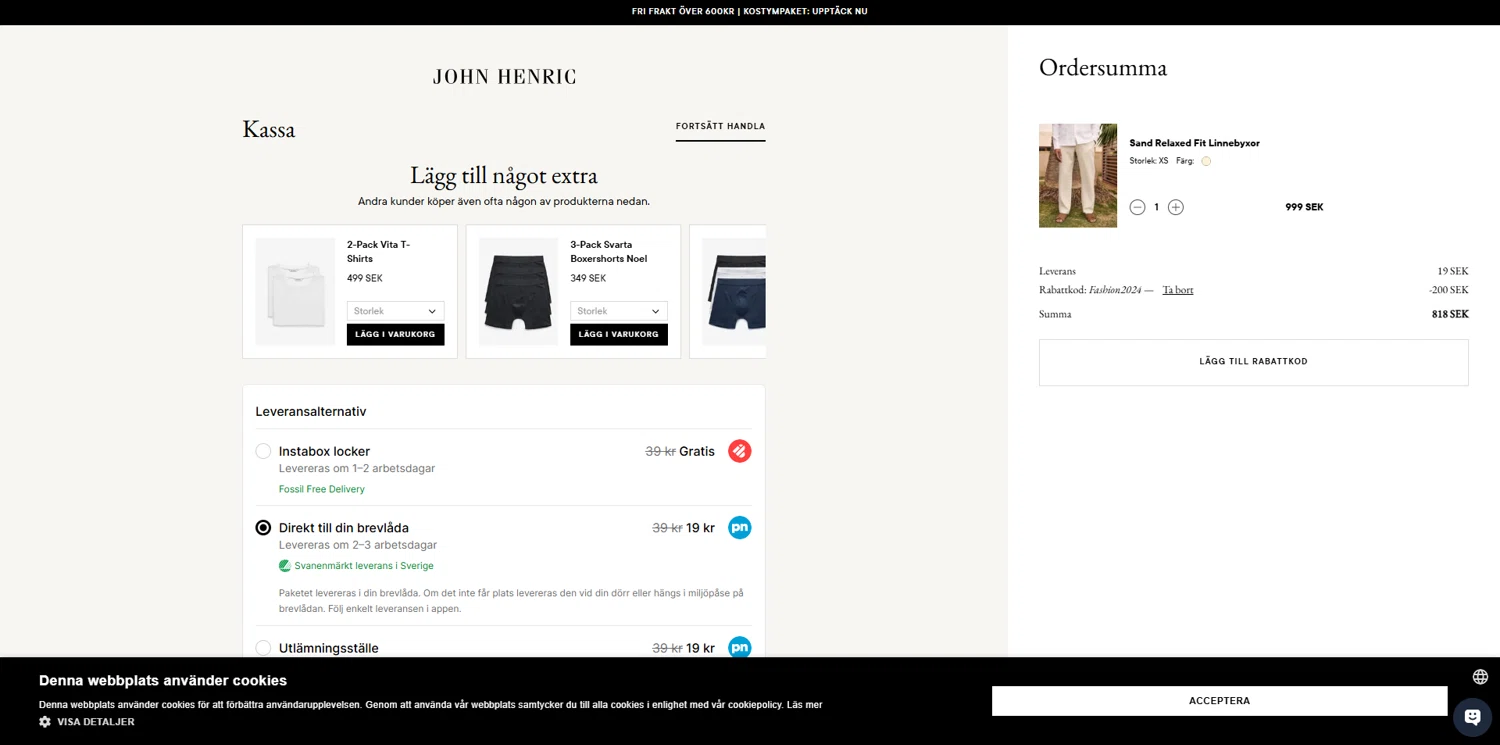The image size is (1500, 745).
Task: Click the total 818 SEK value
Action: 1450,314
